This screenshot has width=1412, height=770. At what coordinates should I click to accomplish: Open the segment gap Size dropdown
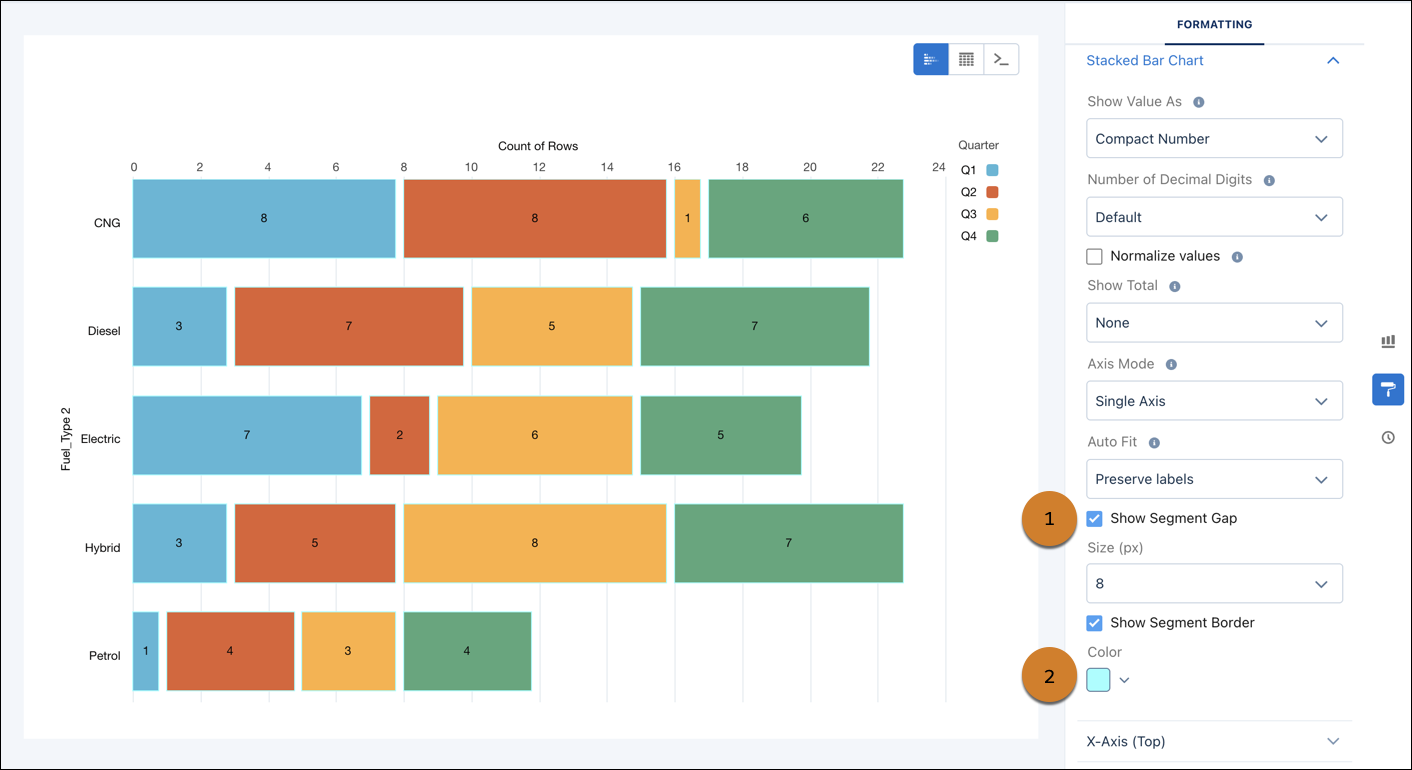[x=1214, y=584]
